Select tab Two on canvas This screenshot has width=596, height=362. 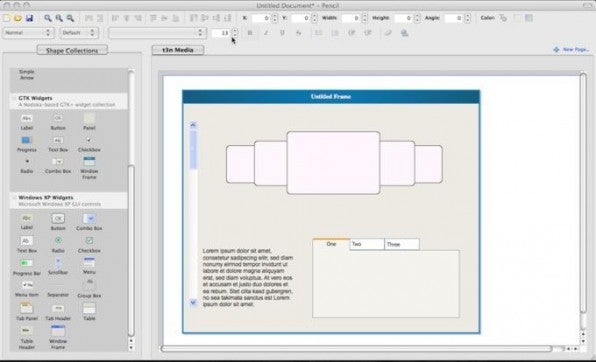coord(367,244)
